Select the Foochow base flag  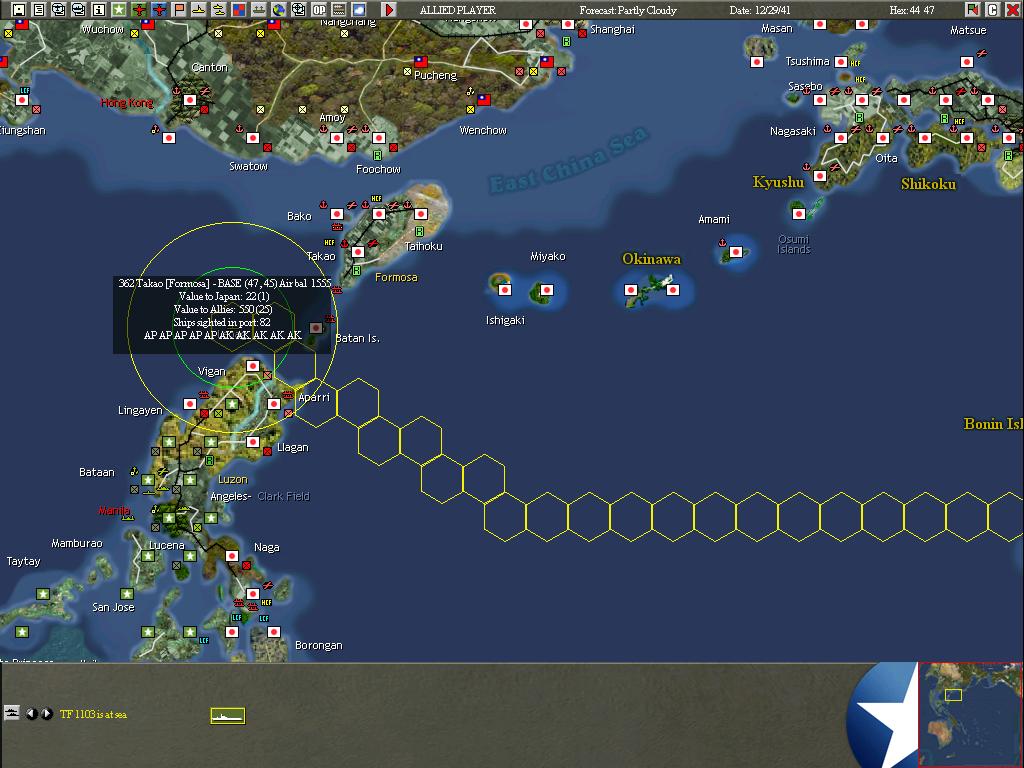[x=379, y=138]
